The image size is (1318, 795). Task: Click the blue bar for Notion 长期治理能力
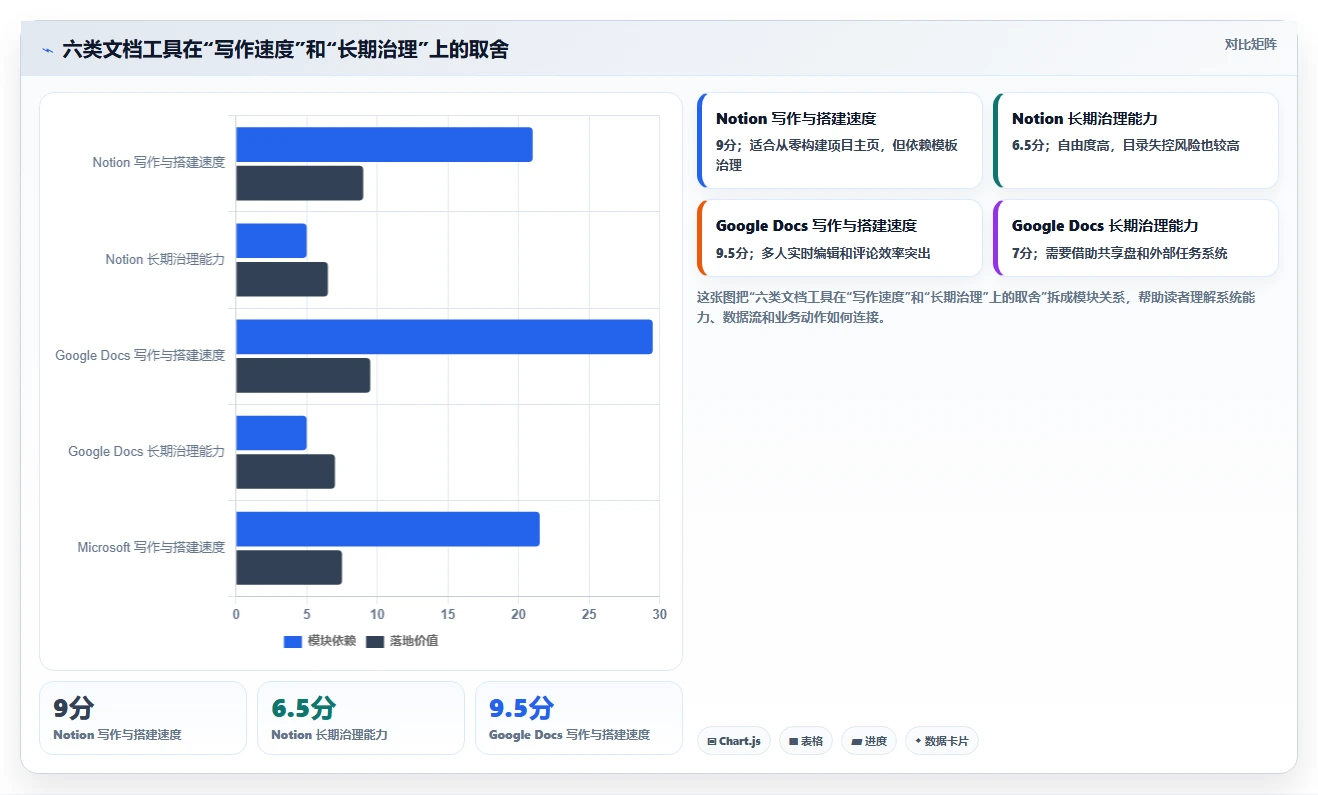tap(271, 241)
